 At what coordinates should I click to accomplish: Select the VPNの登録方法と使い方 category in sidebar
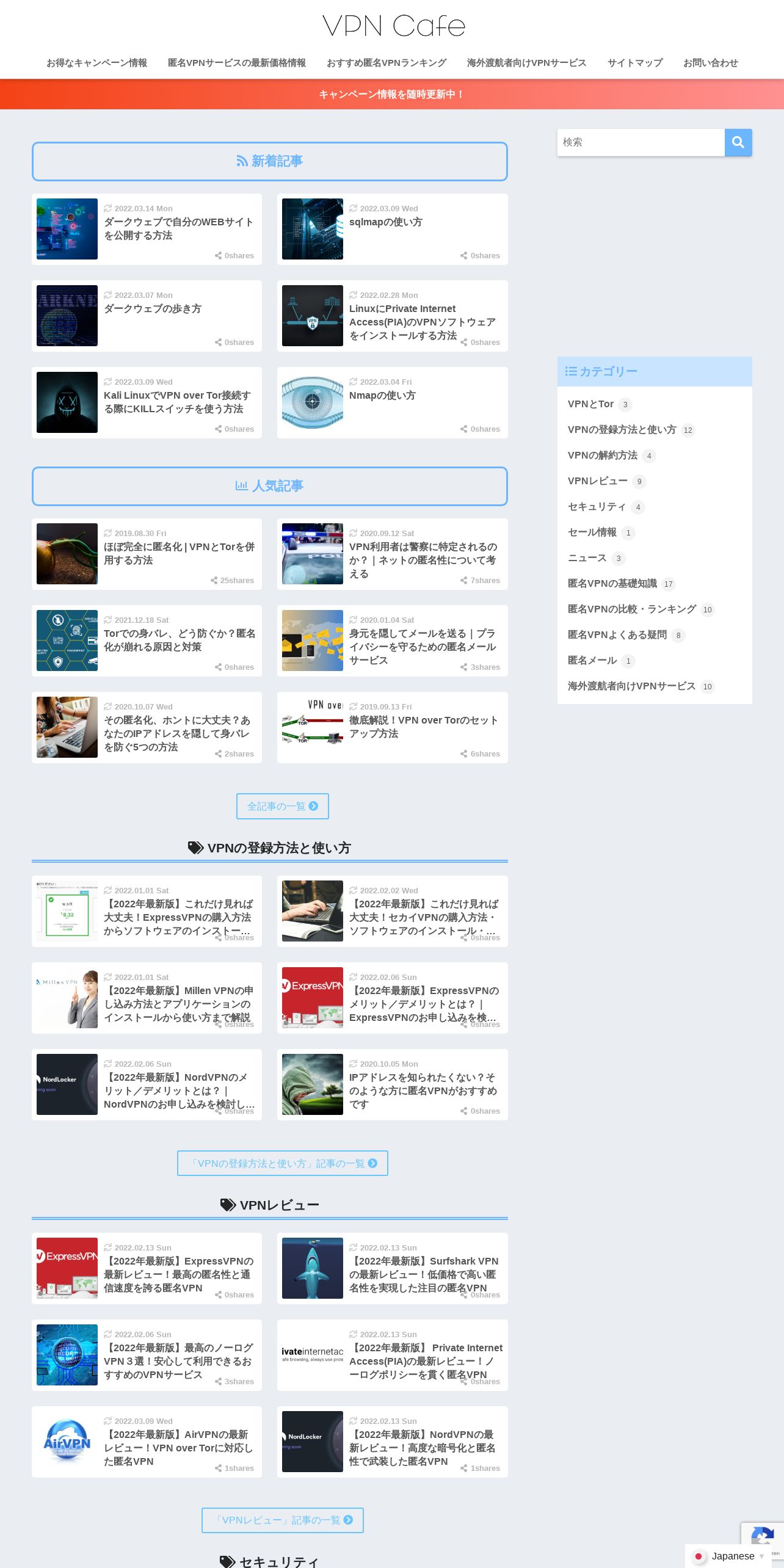pos(622,430)
